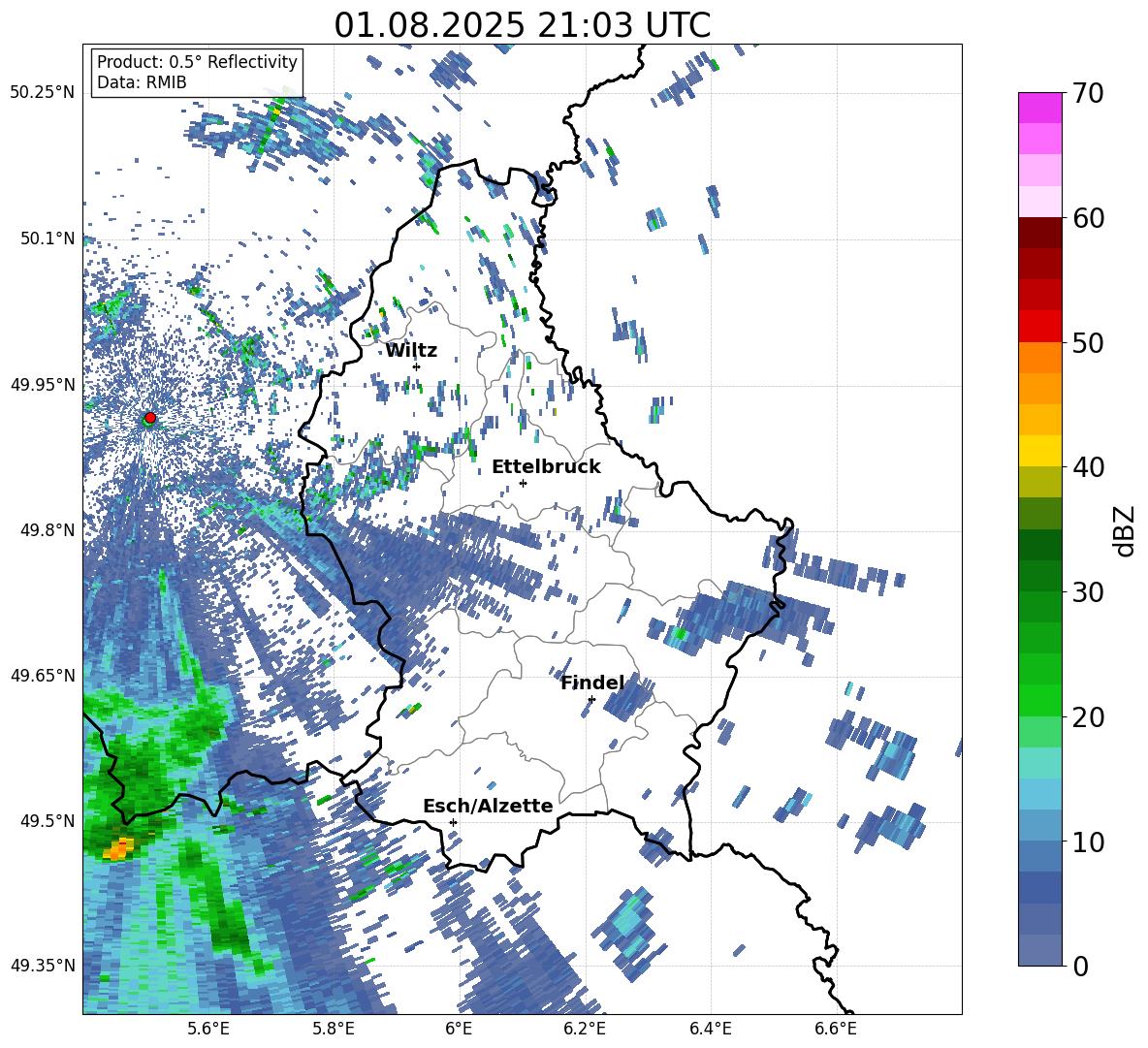Click the colorbar tick label 0
Image resolution: width=1148 pixels, height=1048 pixels.
coord(1080,966)
